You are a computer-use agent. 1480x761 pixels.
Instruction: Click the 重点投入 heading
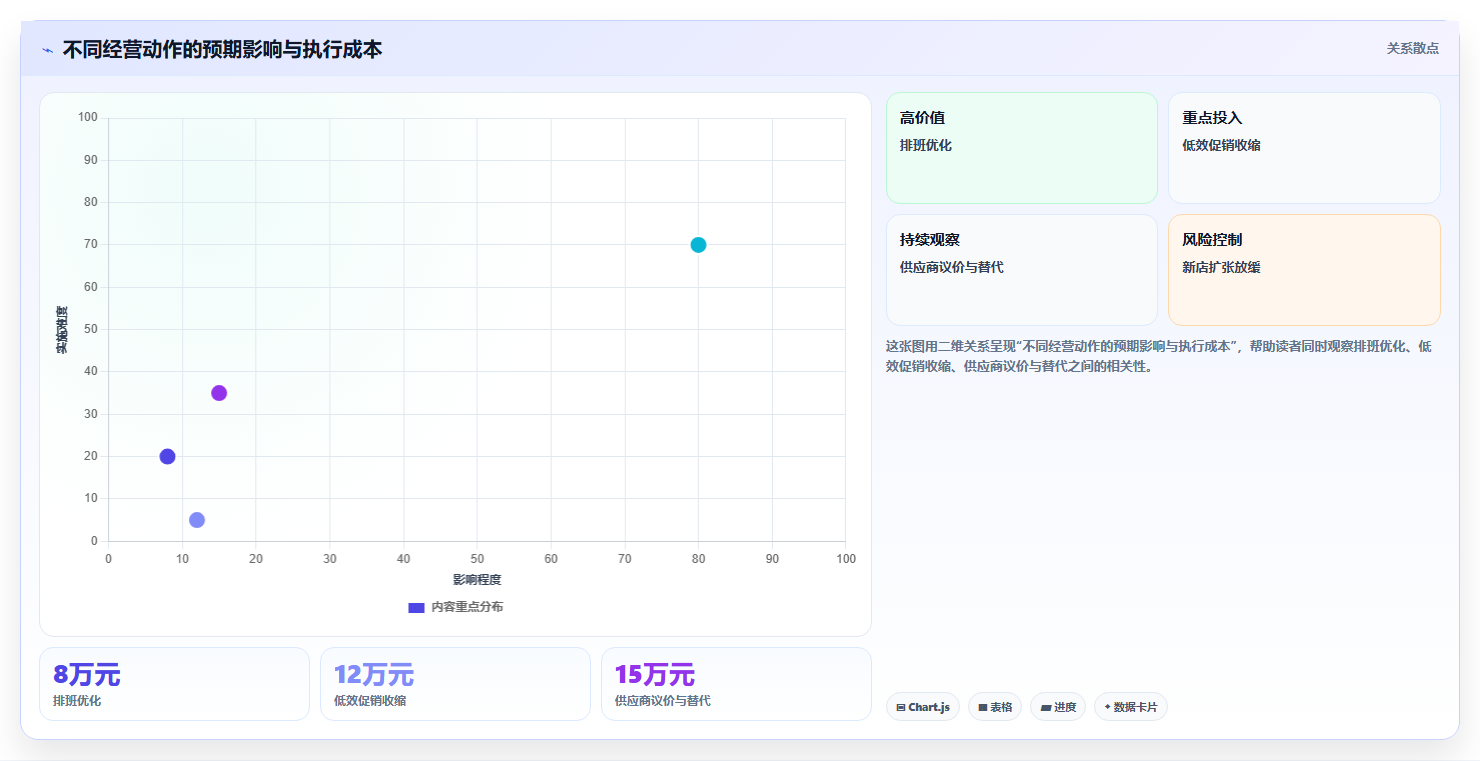[1212, 118]
